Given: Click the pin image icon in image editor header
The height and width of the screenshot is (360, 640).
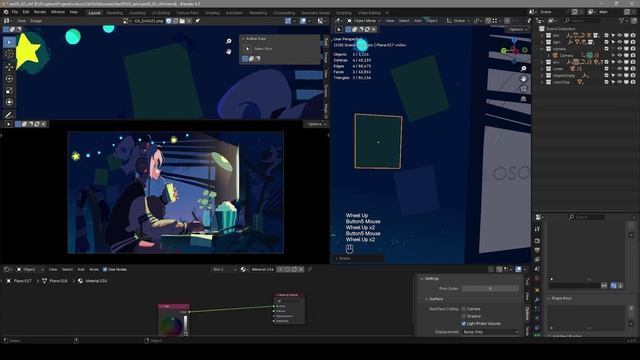Looking at the screenshot, I should [198, 20].
